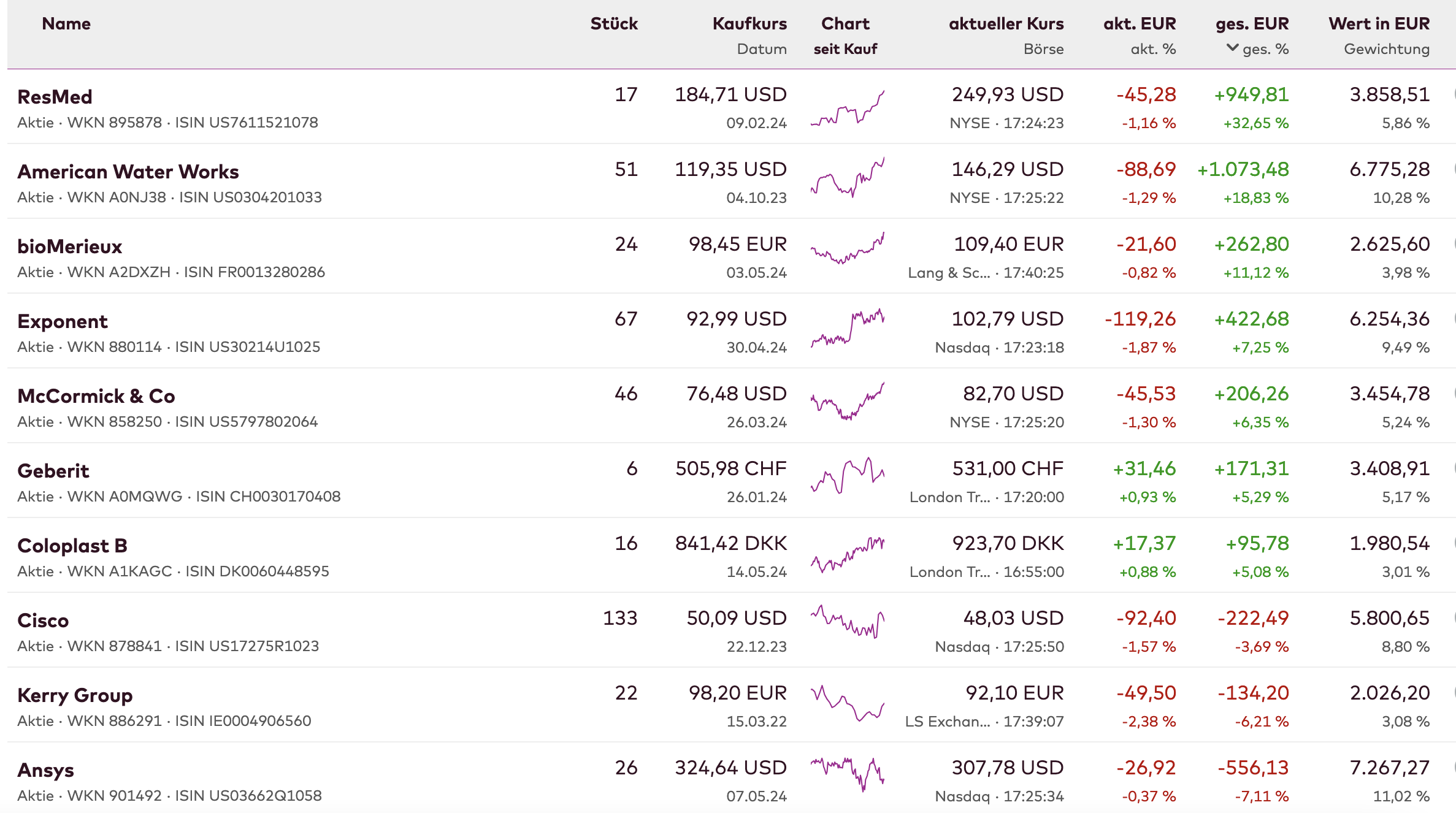This screenshot has width=1456, height=813.
Task: Click Cisco quantity 133
Action: tap(620, 618)
